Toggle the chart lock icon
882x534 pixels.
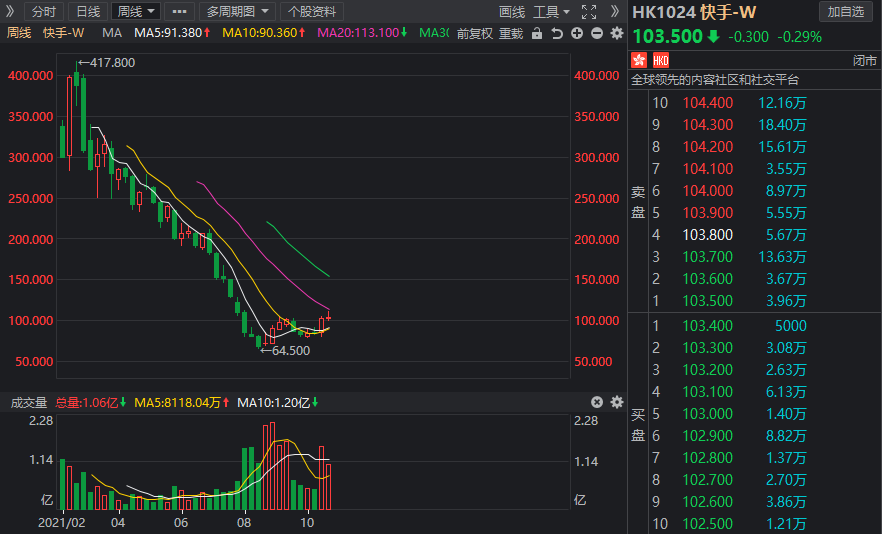[x=537, y=34]
